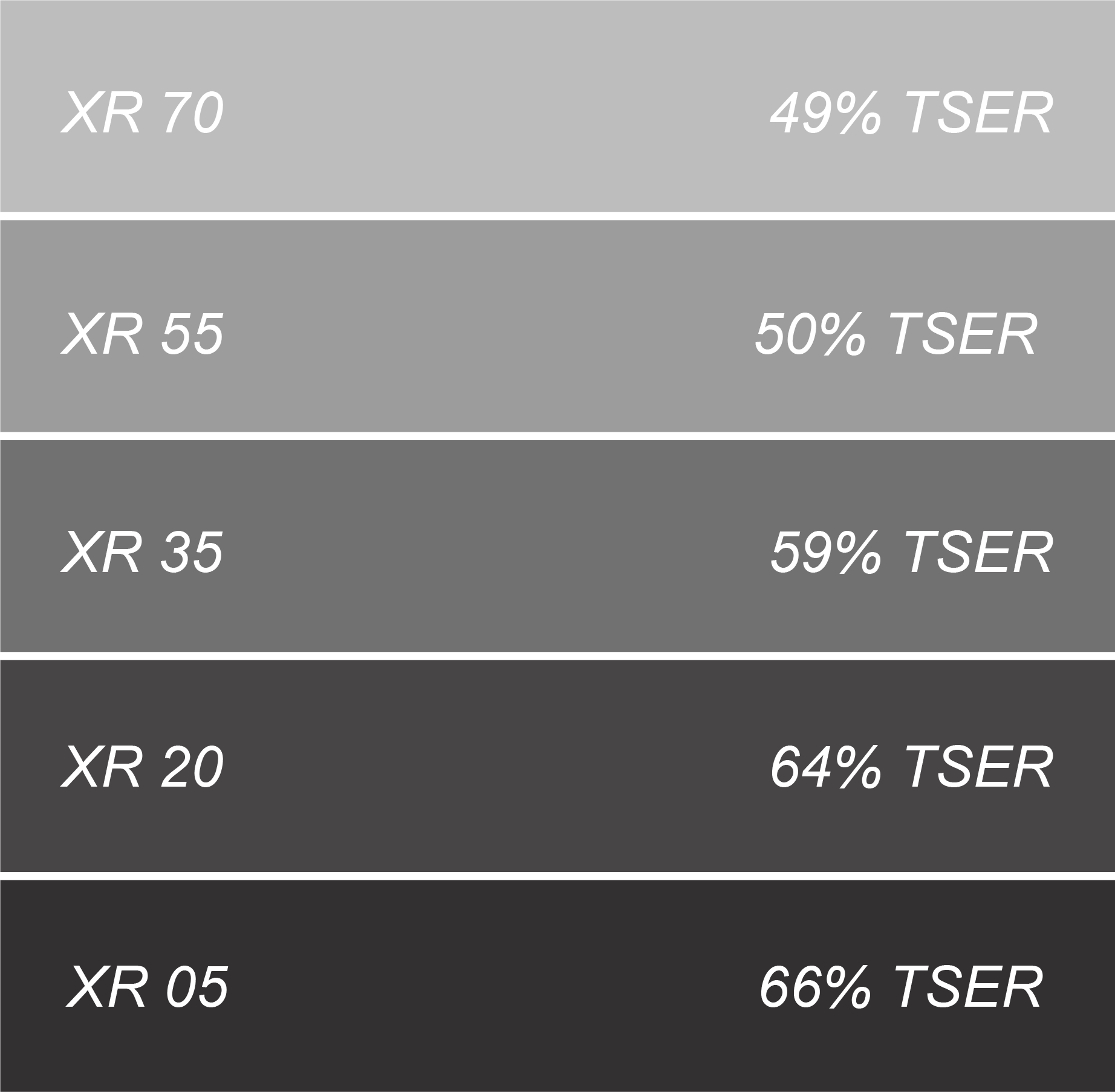Click the divider between XR 55 and XR 35
The height and width of the screenshot is (1092, 1115).
pos(557,436)
